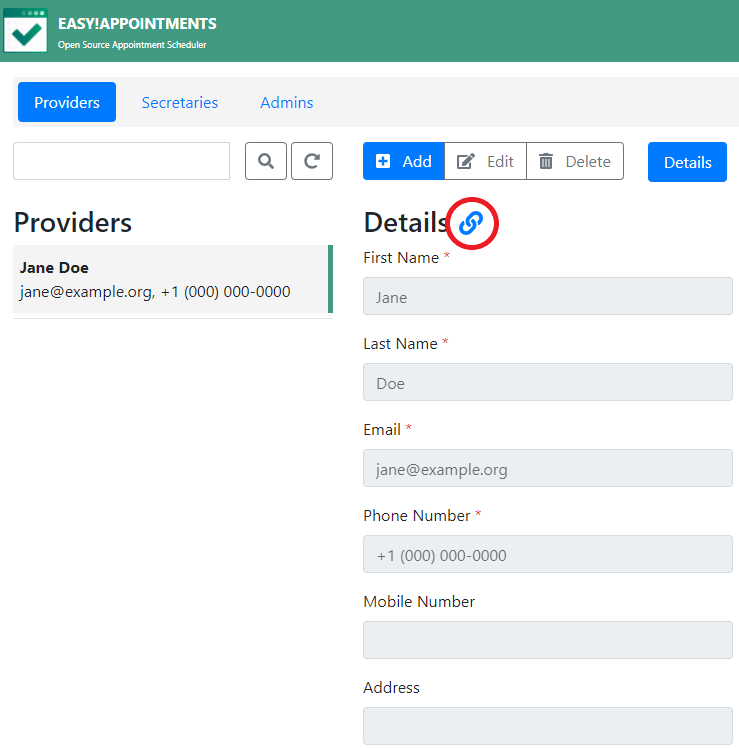
Task: Switch to the Providers tab
Action: click(x=67, y=102)
